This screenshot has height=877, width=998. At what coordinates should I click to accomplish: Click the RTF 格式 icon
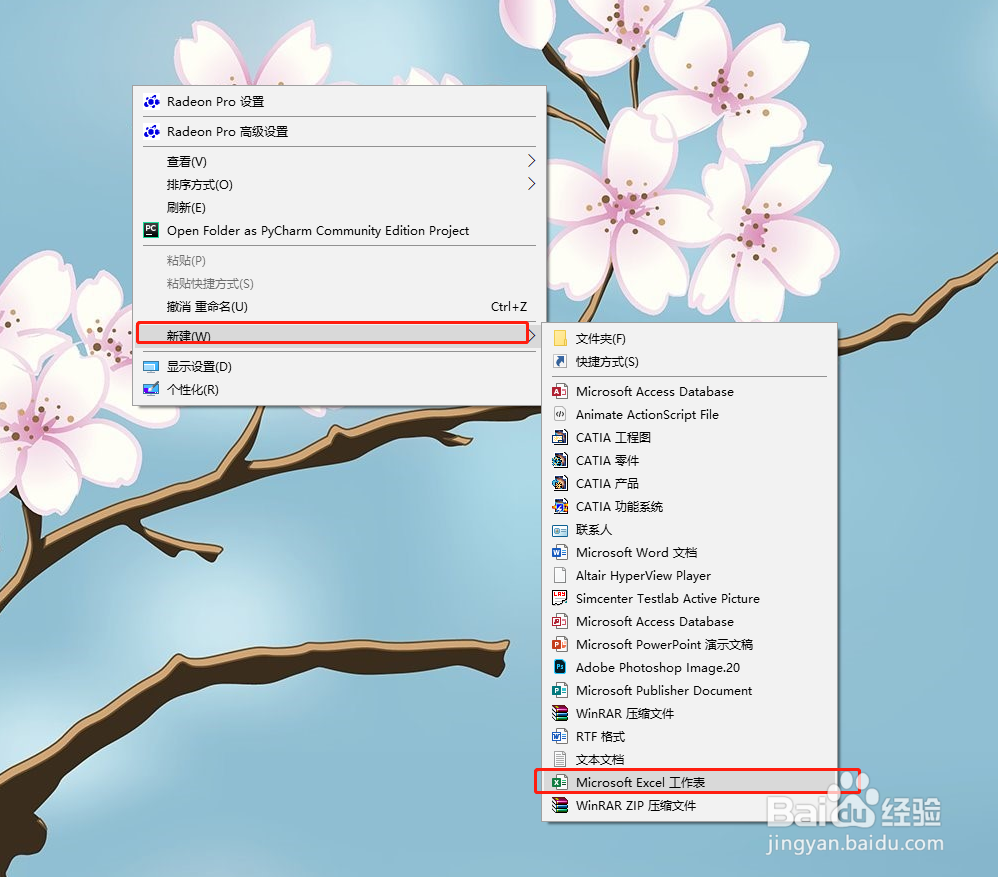560,736
